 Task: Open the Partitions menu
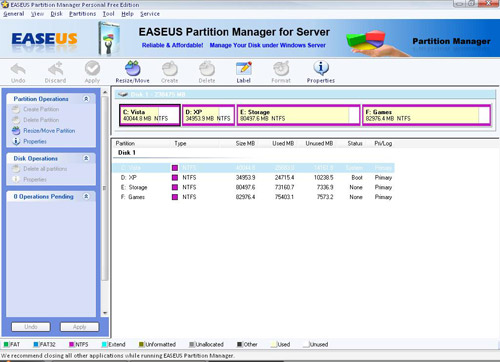pyautogui.click(x=82, y=14)
